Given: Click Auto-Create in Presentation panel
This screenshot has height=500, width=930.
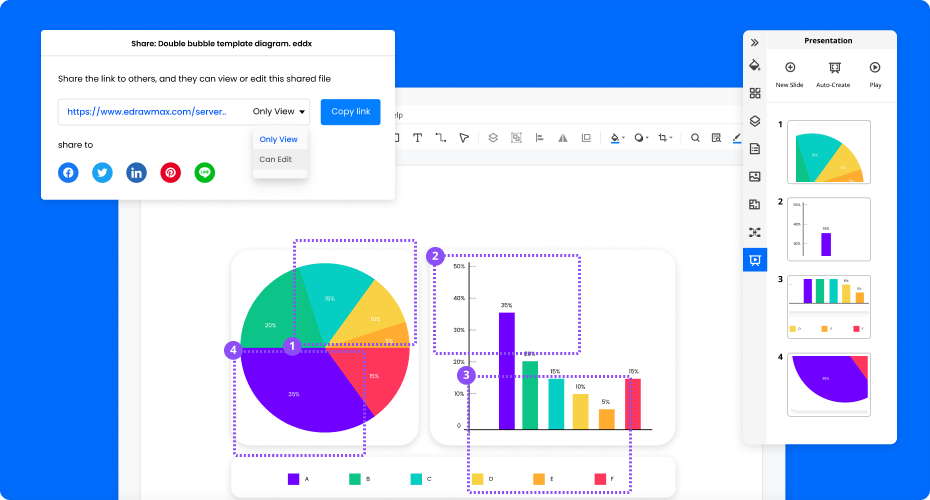Looking at the screenshot, I should tap(833, 73).
